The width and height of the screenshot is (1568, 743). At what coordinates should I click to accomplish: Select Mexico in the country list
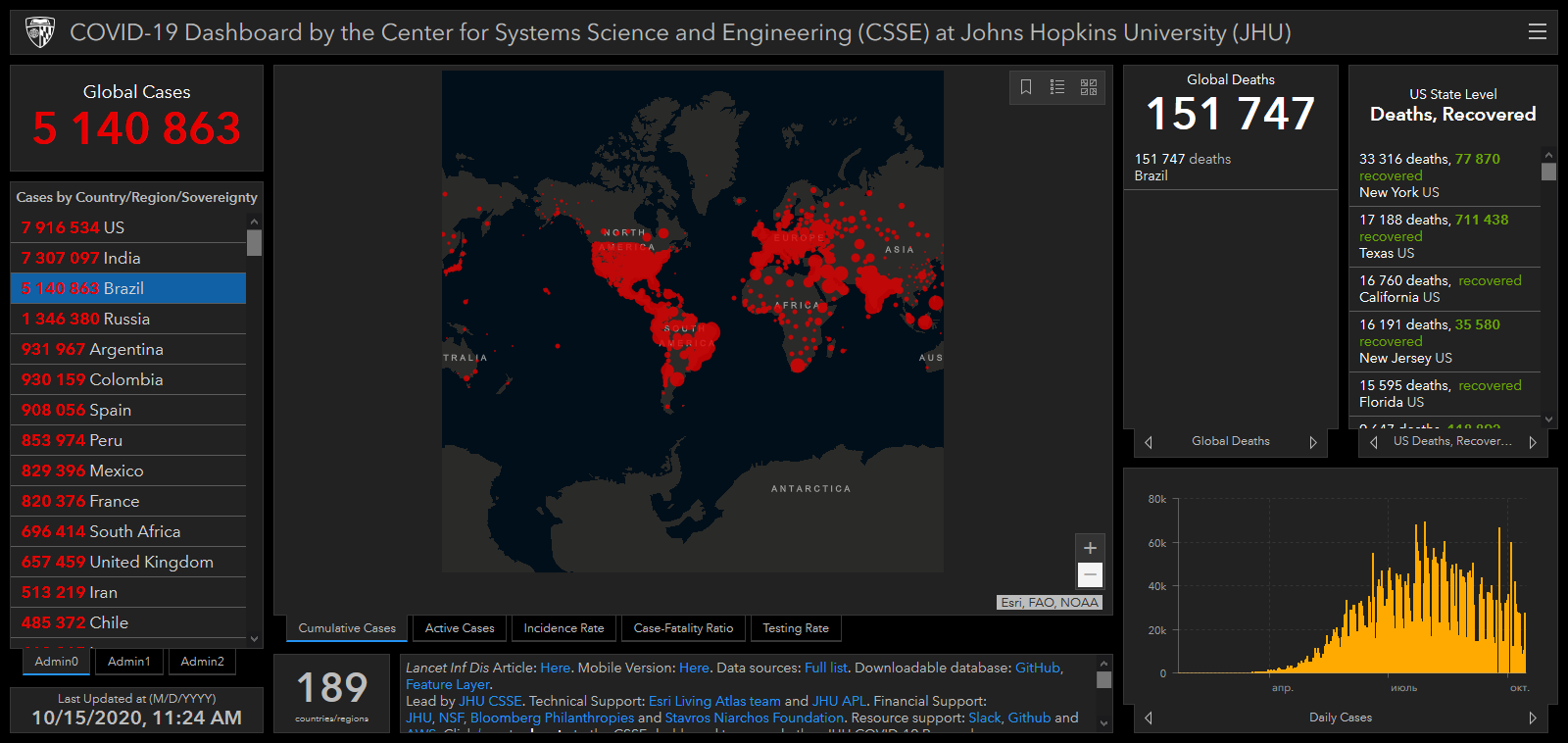point(128,471)
